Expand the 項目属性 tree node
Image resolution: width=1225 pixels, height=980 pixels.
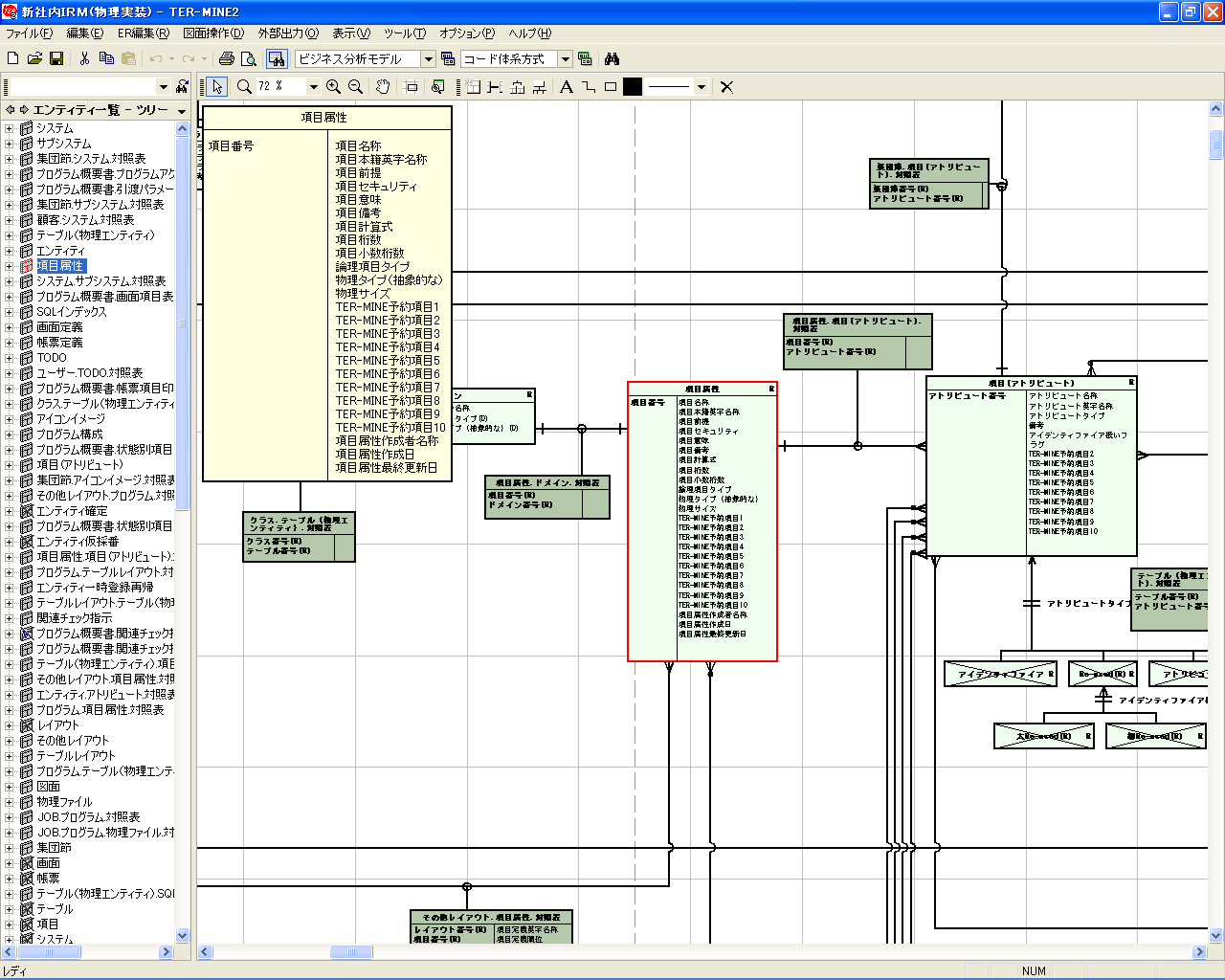coord(10,266)
